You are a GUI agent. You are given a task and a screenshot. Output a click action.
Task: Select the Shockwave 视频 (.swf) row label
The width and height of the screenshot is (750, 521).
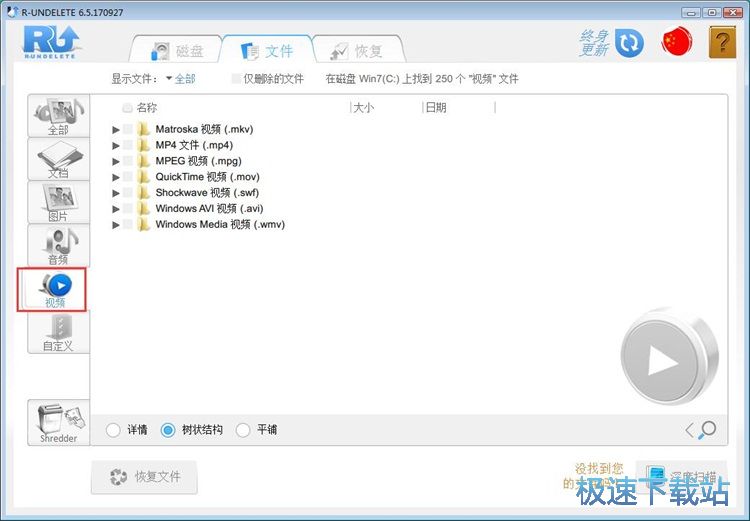pos(207,192)
